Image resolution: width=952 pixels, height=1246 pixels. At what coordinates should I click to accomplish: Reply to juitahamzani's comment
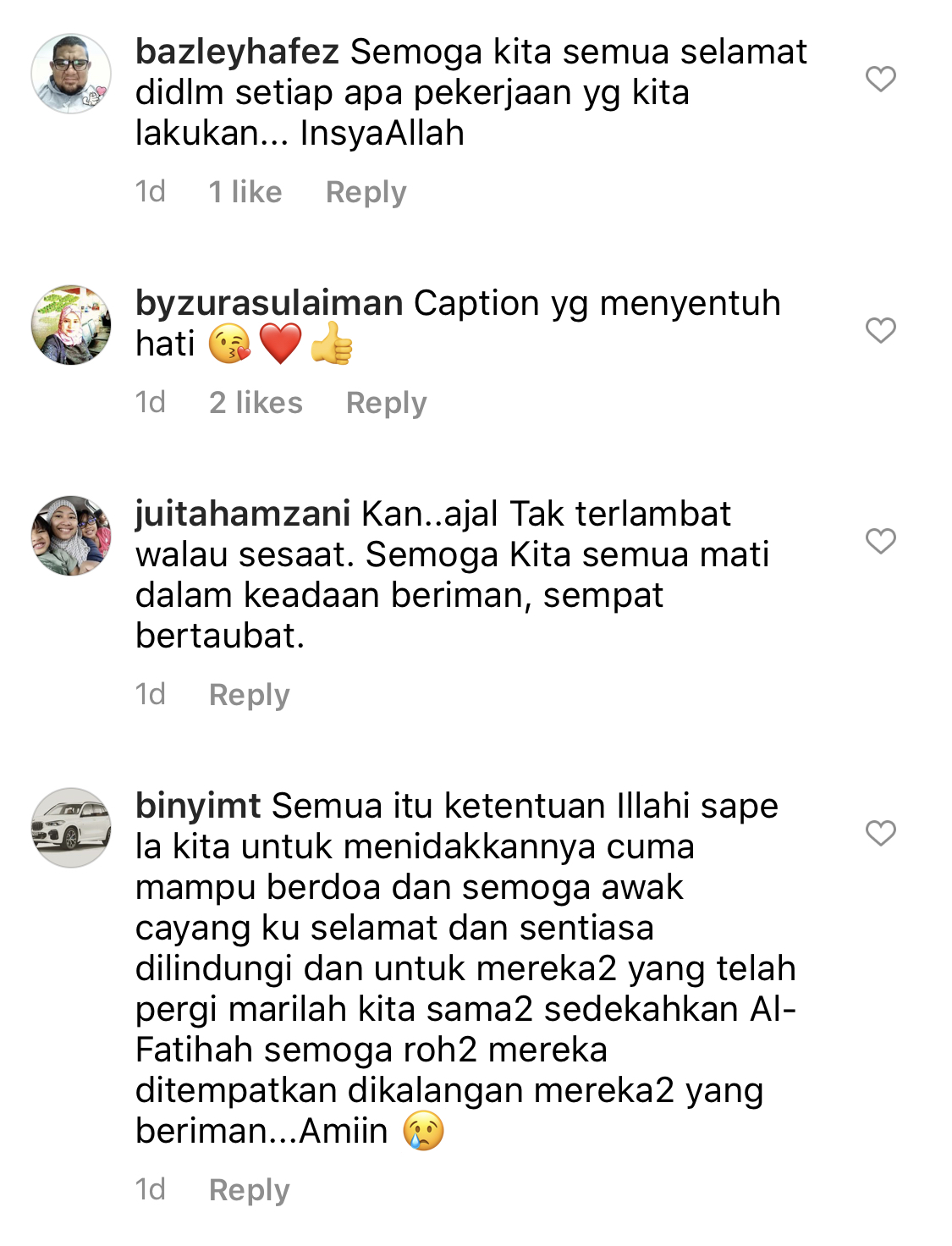point(249,695)
